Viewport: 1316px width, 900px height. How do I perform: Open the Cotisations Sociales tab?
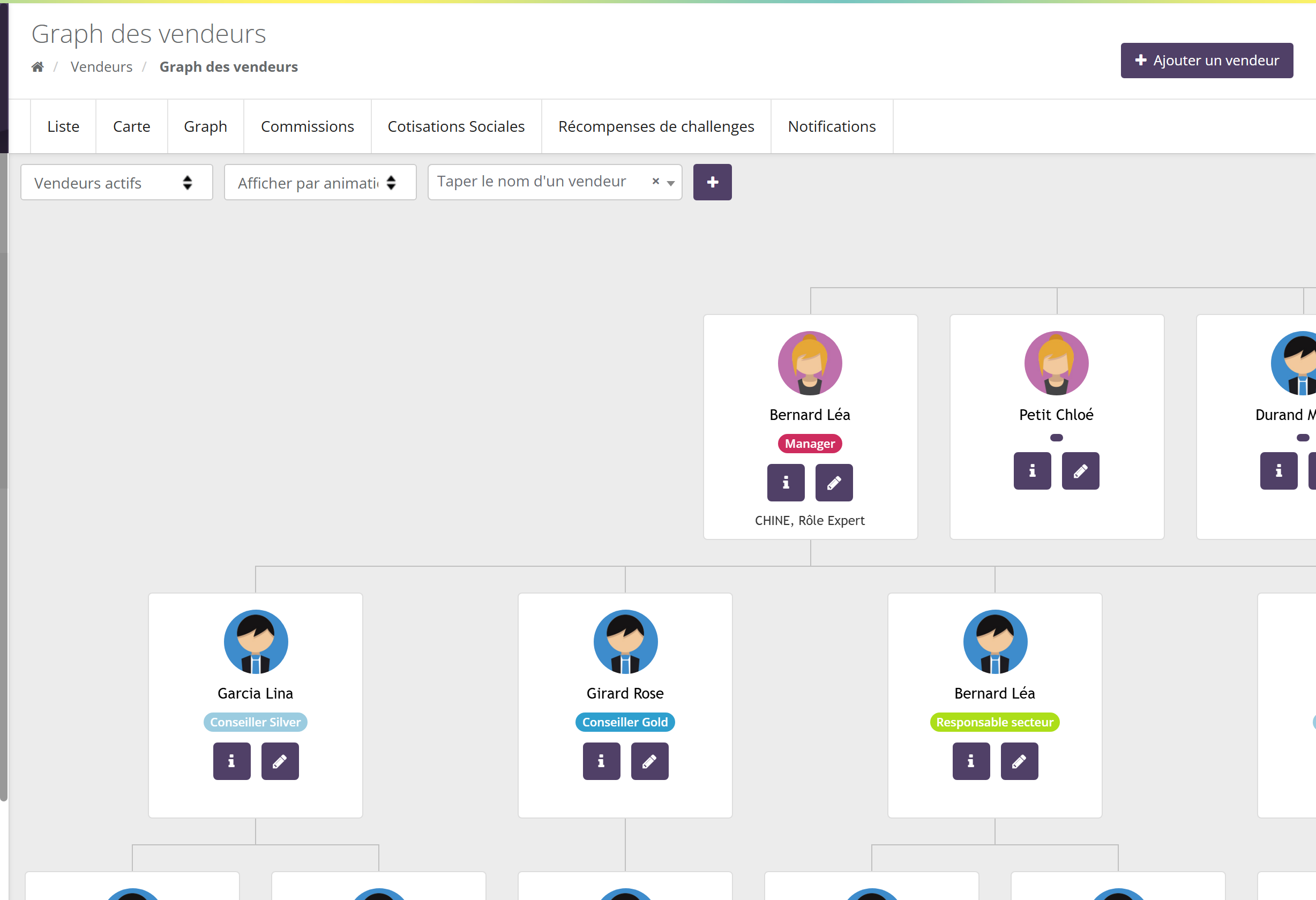click(456, 126)
